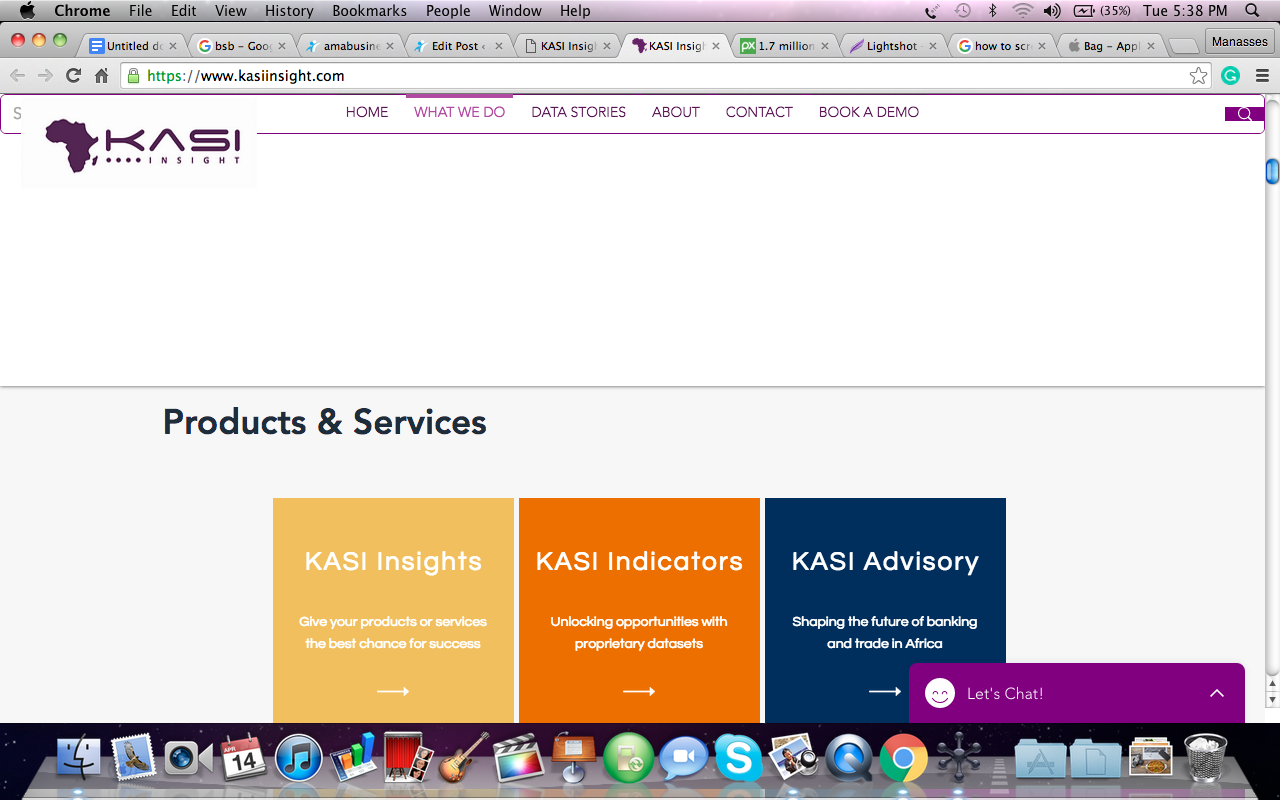Open a new tab with the new-tab button
The height and width of the screenshot is (800, 1280).
1183,46
